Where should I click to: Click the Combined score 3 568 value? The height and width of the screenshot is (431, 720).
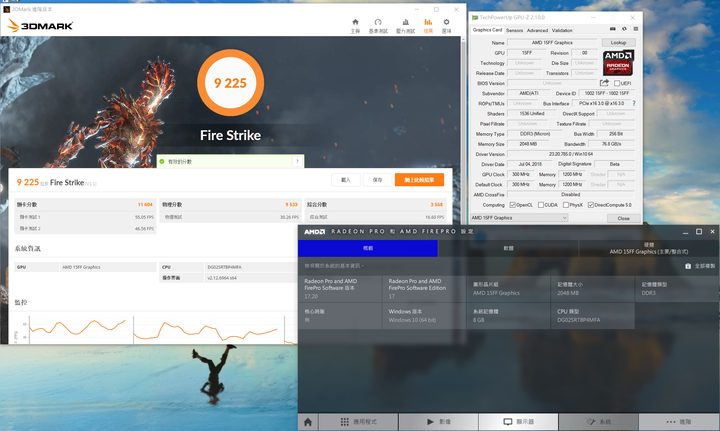click(437, 204)
